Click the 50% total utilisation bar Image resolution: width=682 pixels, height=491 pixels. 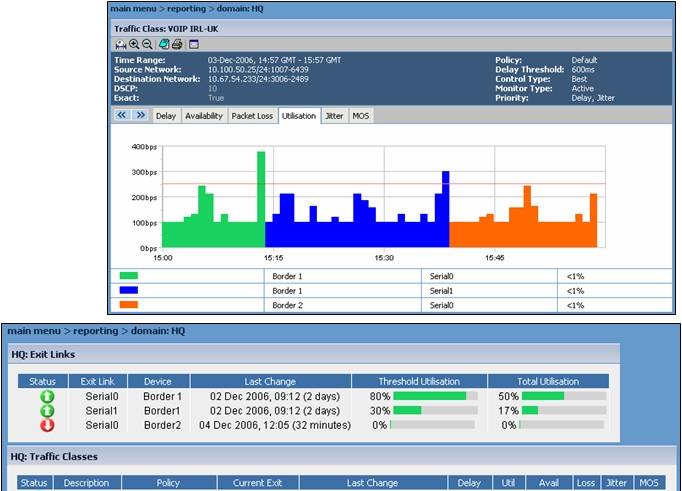pyautogui.click(x=564, y=396)
